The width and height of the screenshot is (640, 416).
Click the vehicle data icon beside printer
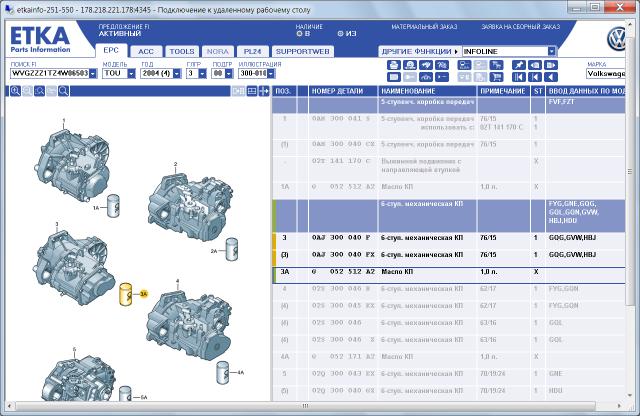pyautogui.click(x=410, y=65)
